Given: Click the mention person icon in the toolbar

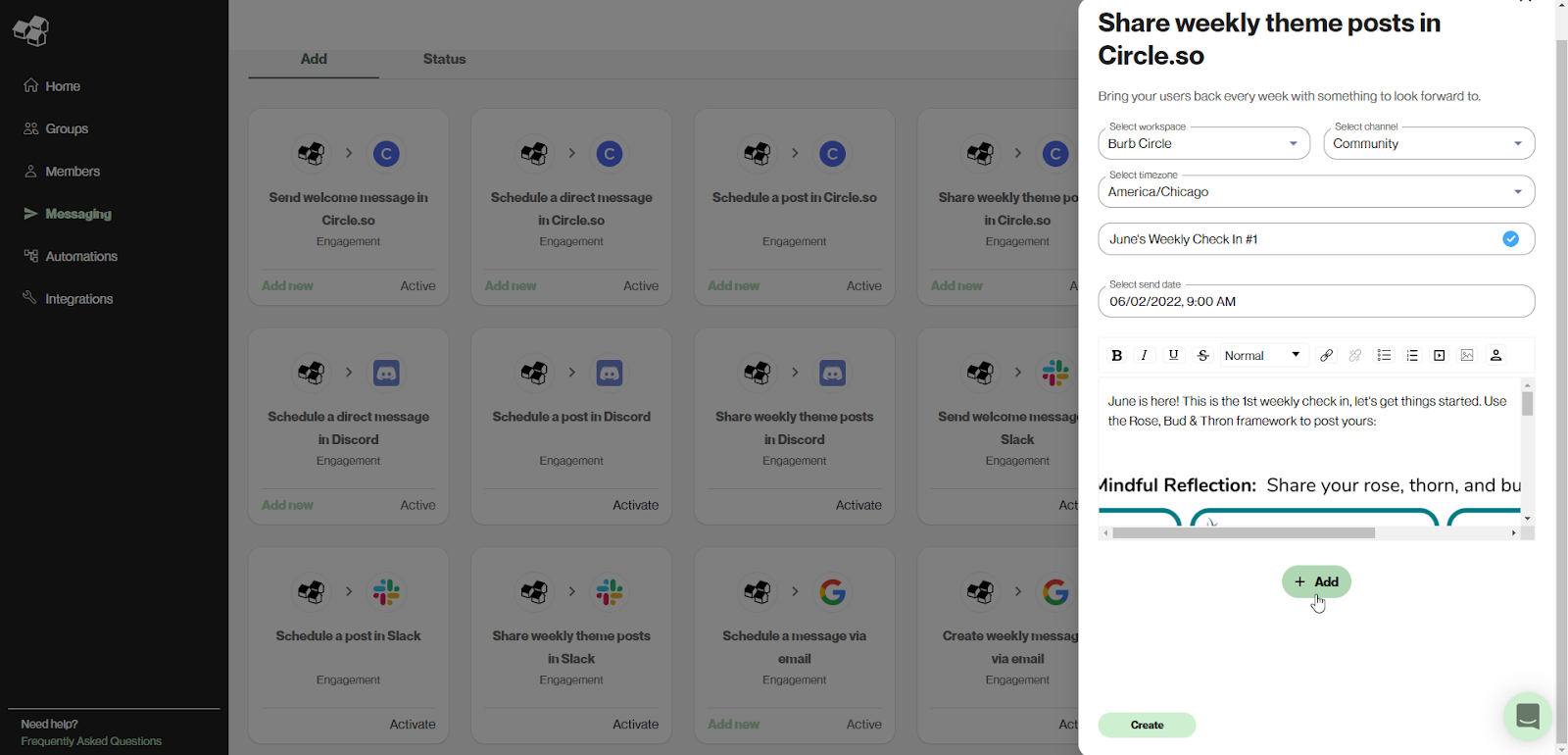Looking at the screenshot, I should click(x=1495, y=356).
